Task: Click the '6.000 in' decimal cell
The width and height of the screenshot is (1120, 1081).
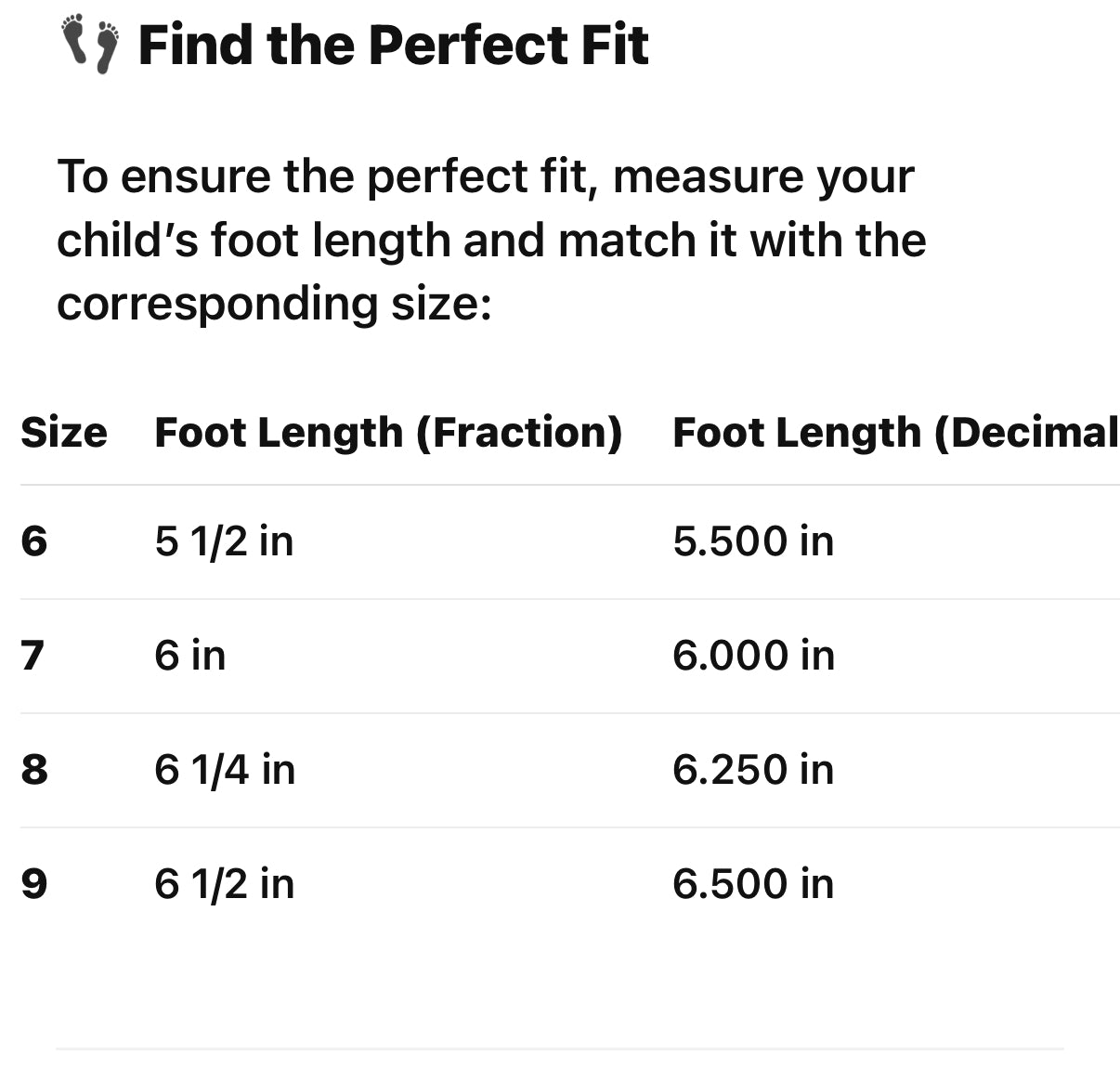Action: tap(753, 656)
